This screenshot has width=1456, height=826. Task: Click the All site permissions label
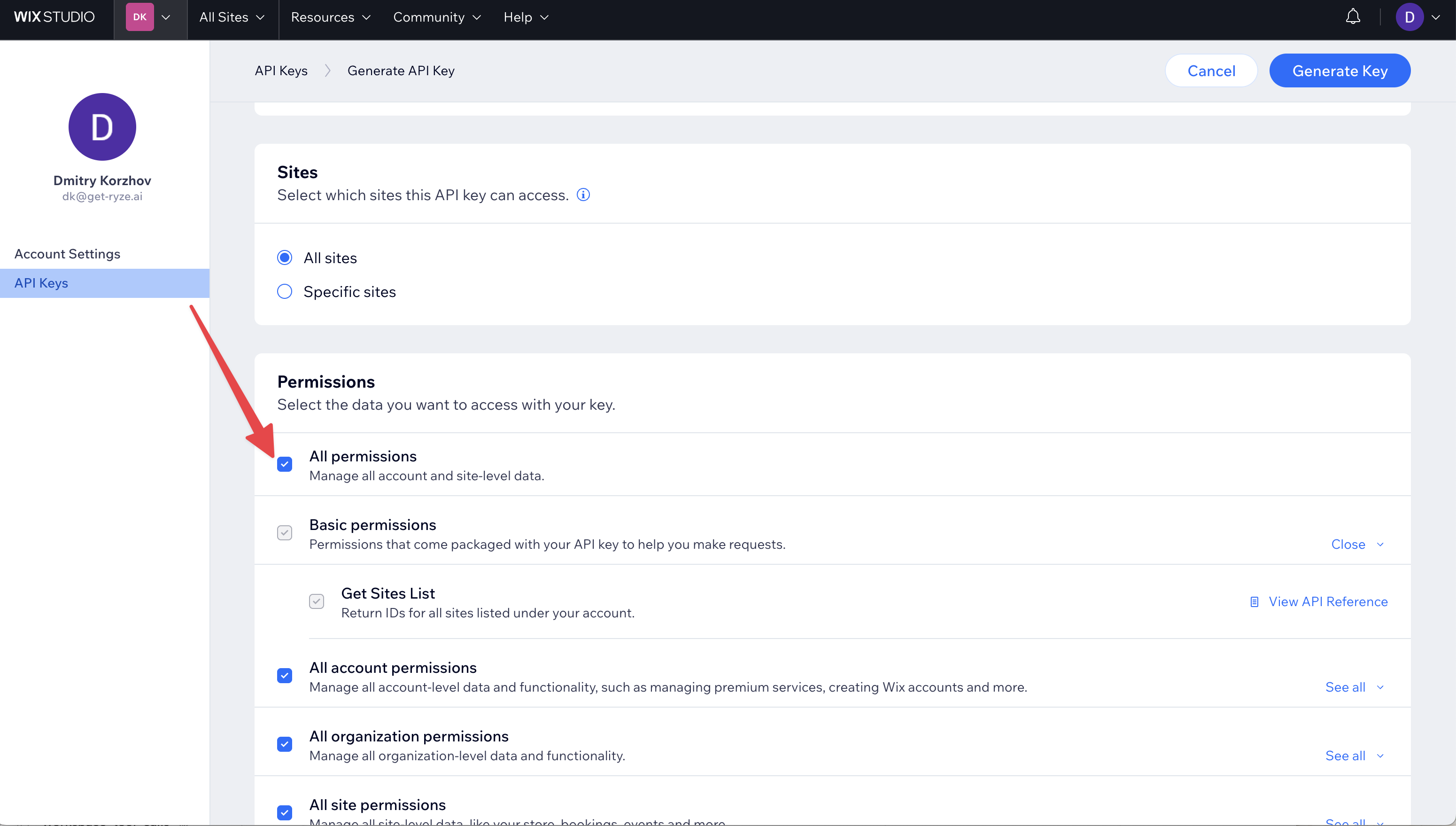pyautogui.click(x=378, y=805)
